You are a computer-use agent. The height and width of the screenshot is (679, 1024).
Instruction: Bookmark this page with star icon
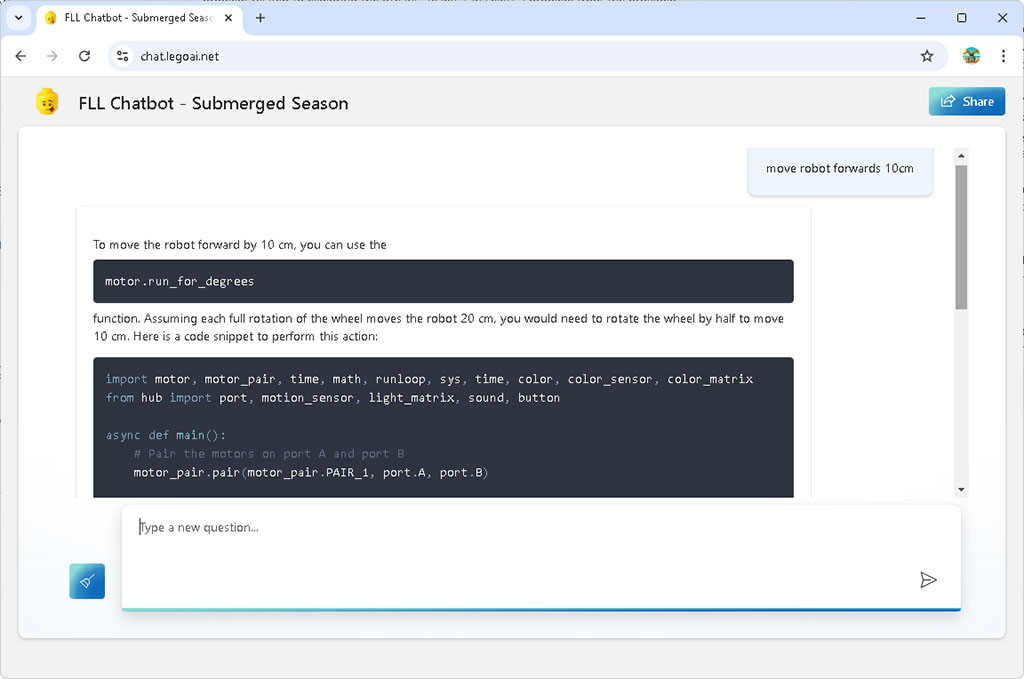(927, 56)
